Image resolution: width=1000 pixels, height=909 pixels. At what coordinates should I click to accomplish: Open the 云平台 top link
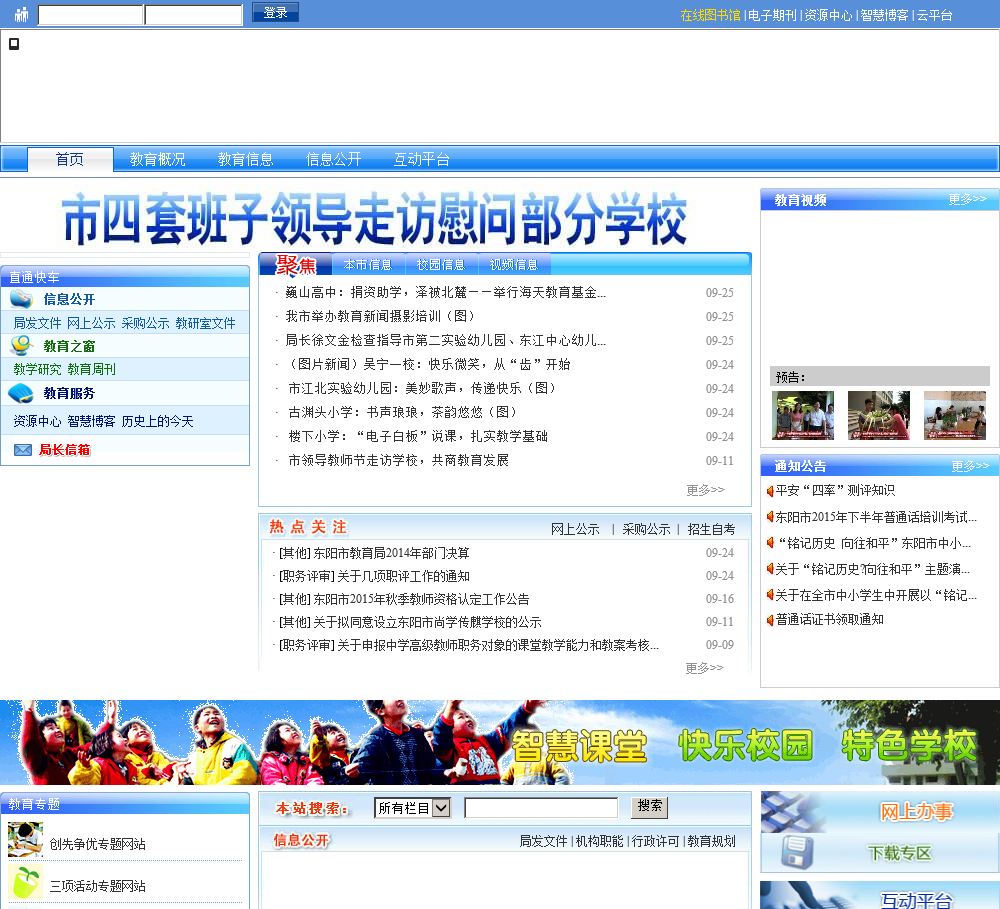[x=934, y=15]
